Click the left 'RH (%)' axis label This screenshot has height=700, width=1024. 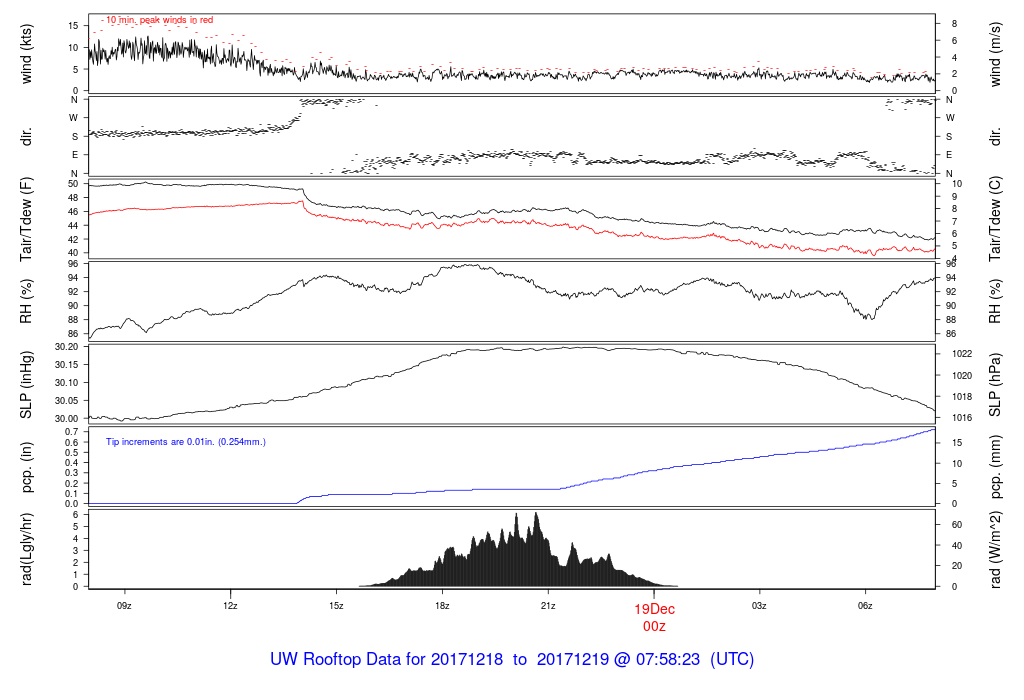click(x=26, y=301)
